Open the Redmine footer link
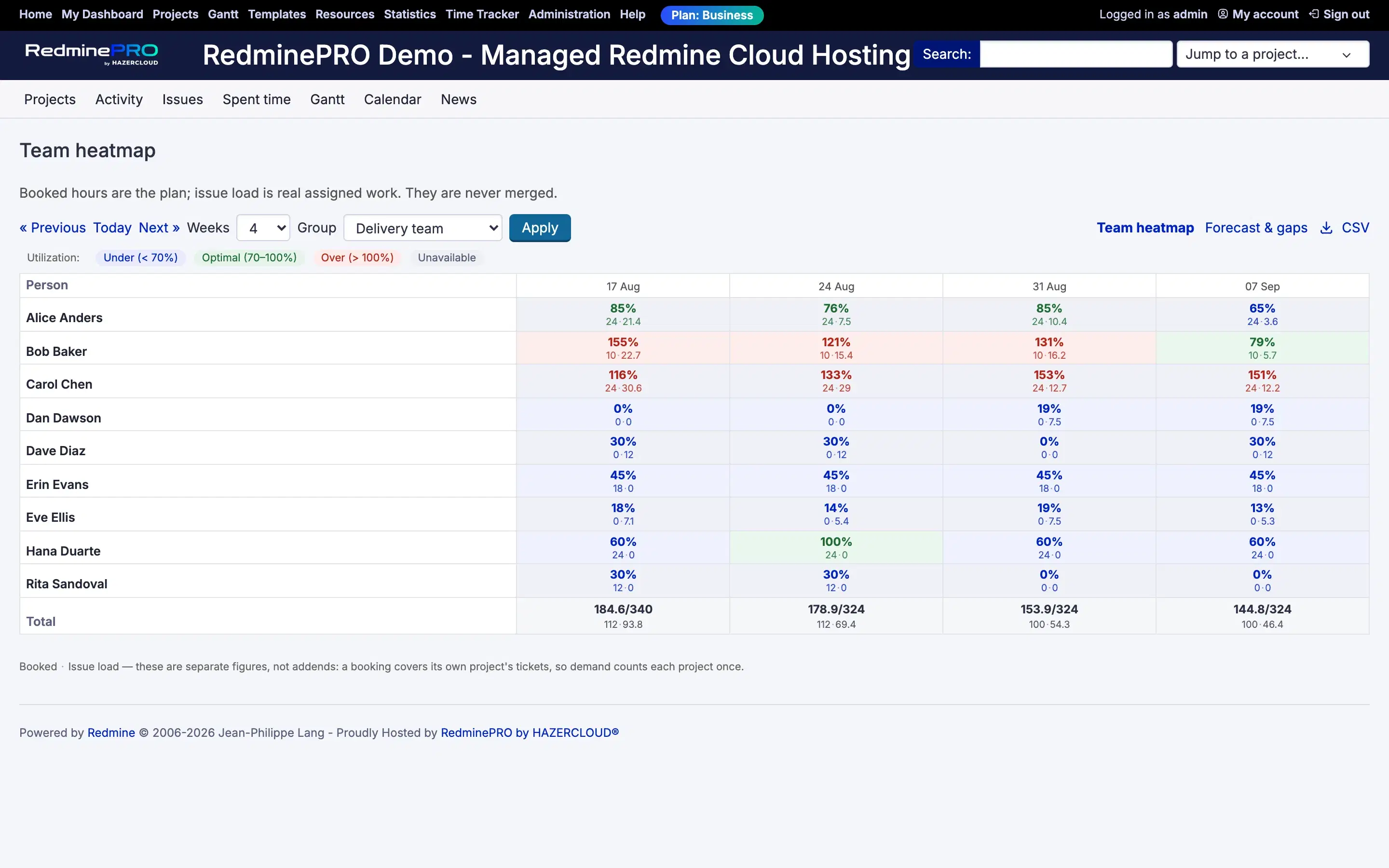The width and height of the screenshot is (1389, 868). pyautogui.click(x=111, y=733)
